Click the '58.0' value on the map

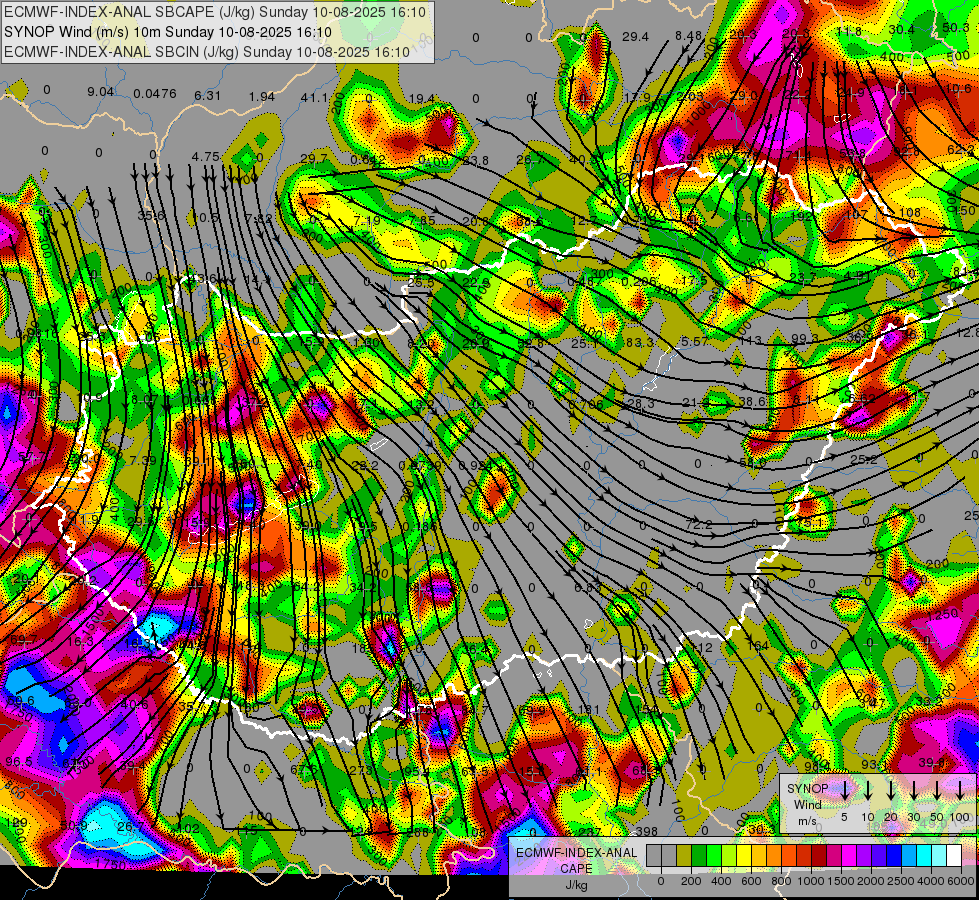(x=752, y=463)
